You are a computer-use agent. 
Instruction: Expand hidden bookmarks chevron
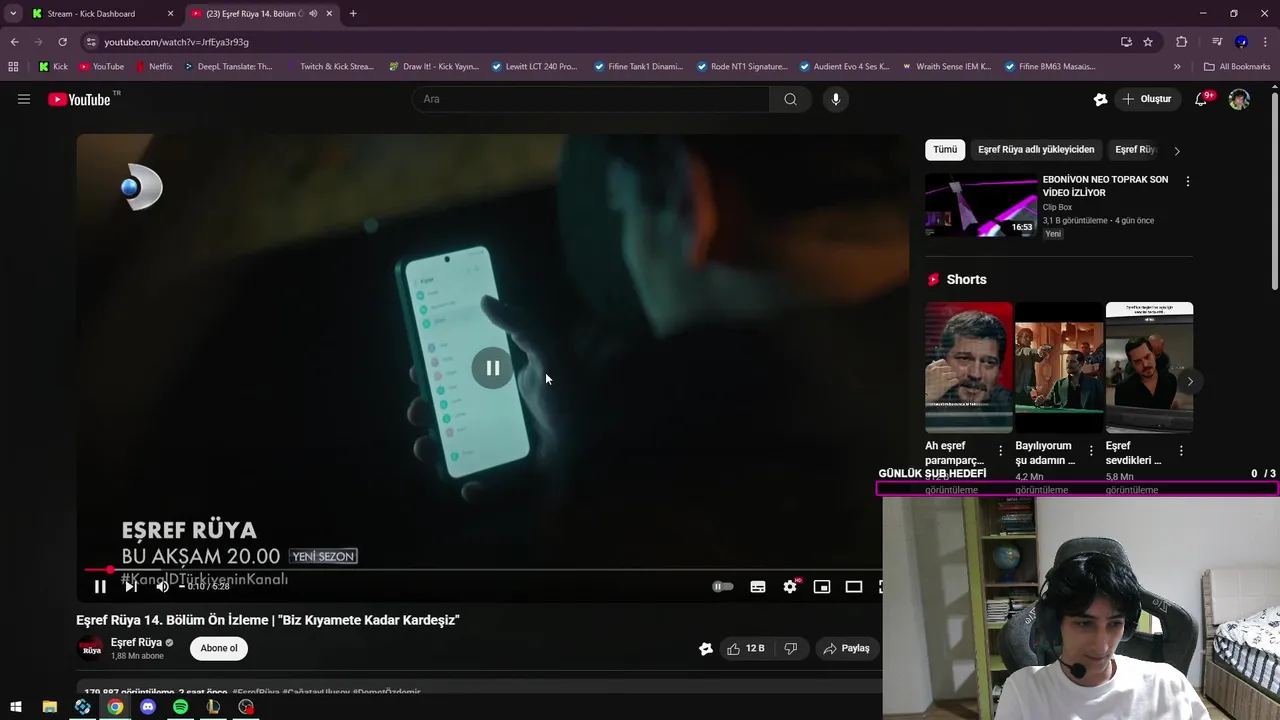[1177, 67]
